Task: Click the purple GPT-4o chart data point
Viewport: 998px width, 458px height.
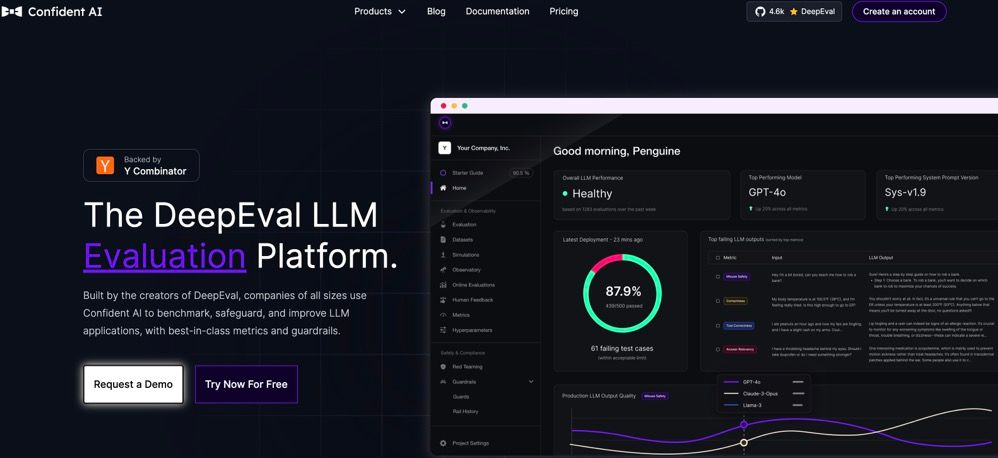Action: click(743, 424)
